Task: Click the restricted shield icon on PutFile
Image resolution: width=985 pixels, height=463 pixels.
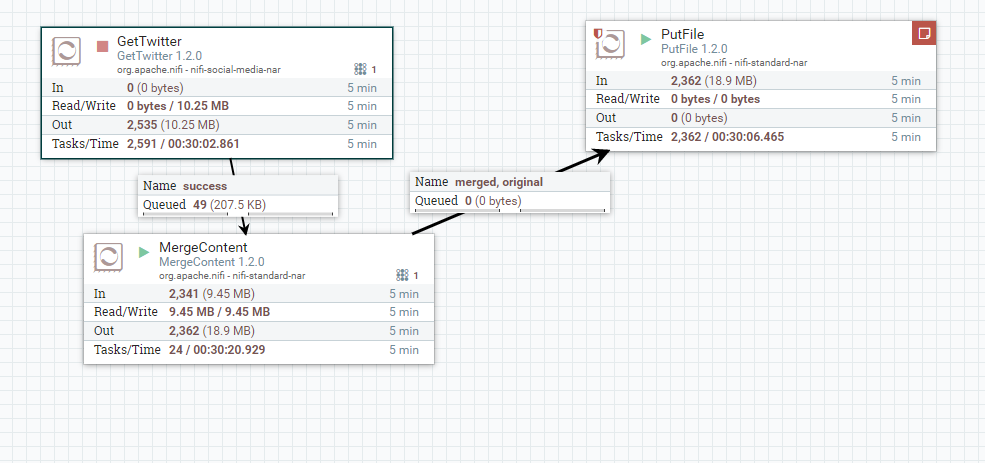Action: pyautogui.click(x=598, y=33)
